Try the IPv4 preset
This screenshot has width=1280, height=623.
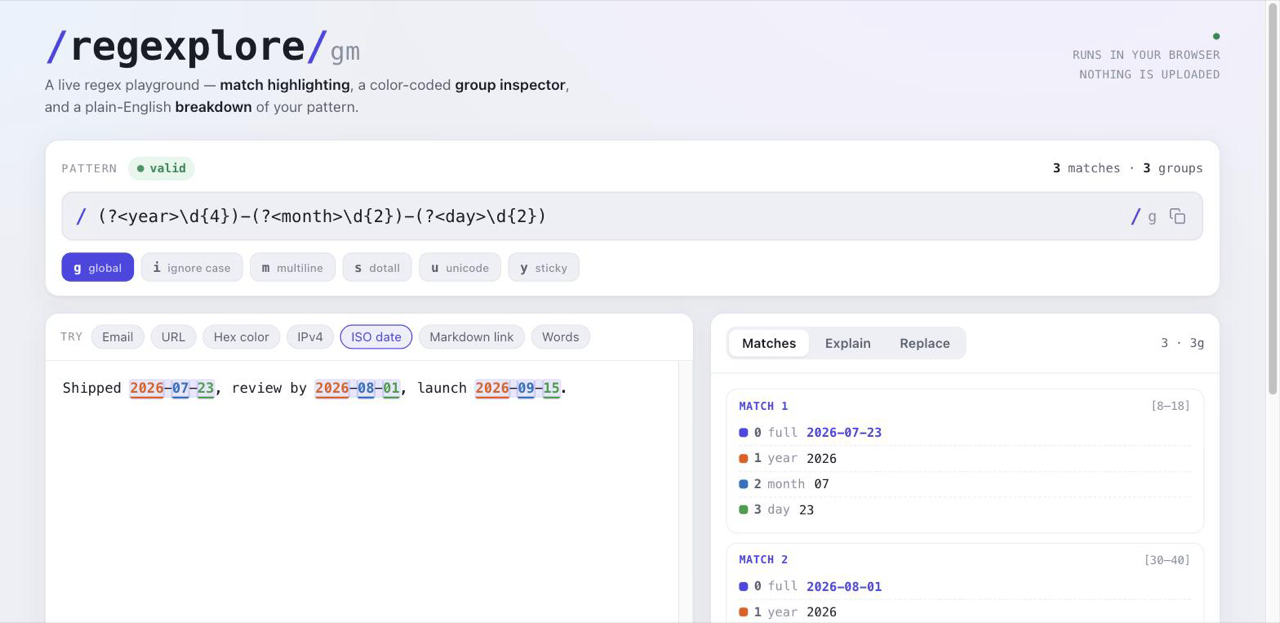[310, 337]
